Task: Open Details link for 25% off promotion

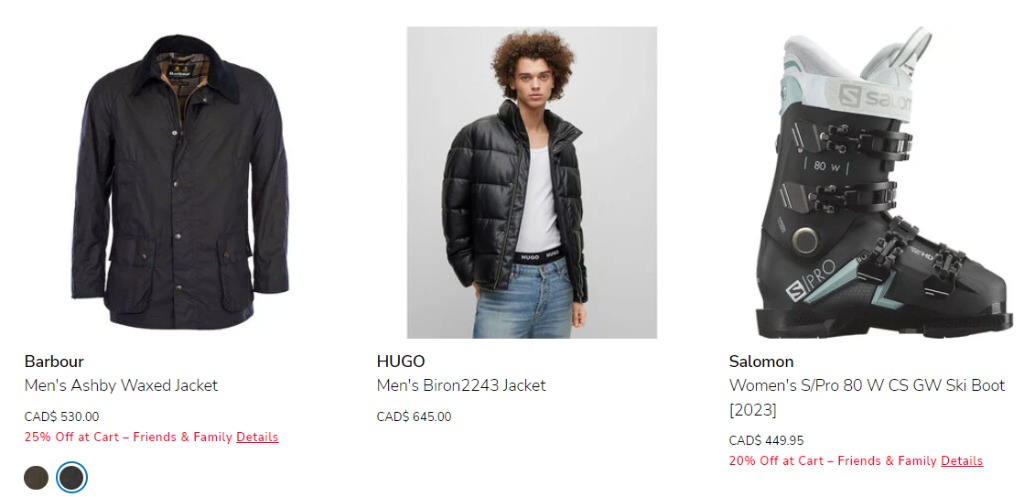Action: click(257, 437)
